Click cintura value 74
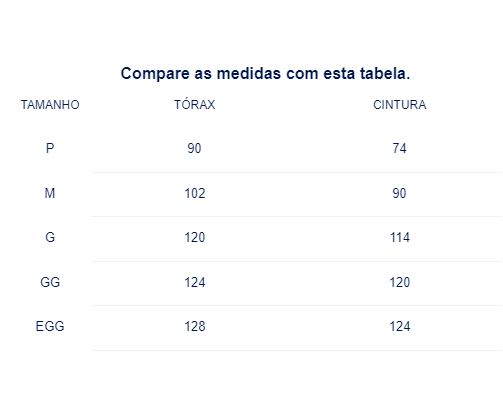 coord(399,148)
